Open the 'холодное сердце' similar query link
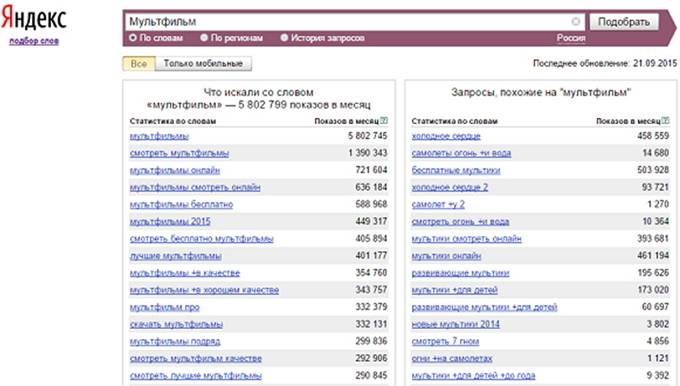680x386 pixels. (446, 136)
